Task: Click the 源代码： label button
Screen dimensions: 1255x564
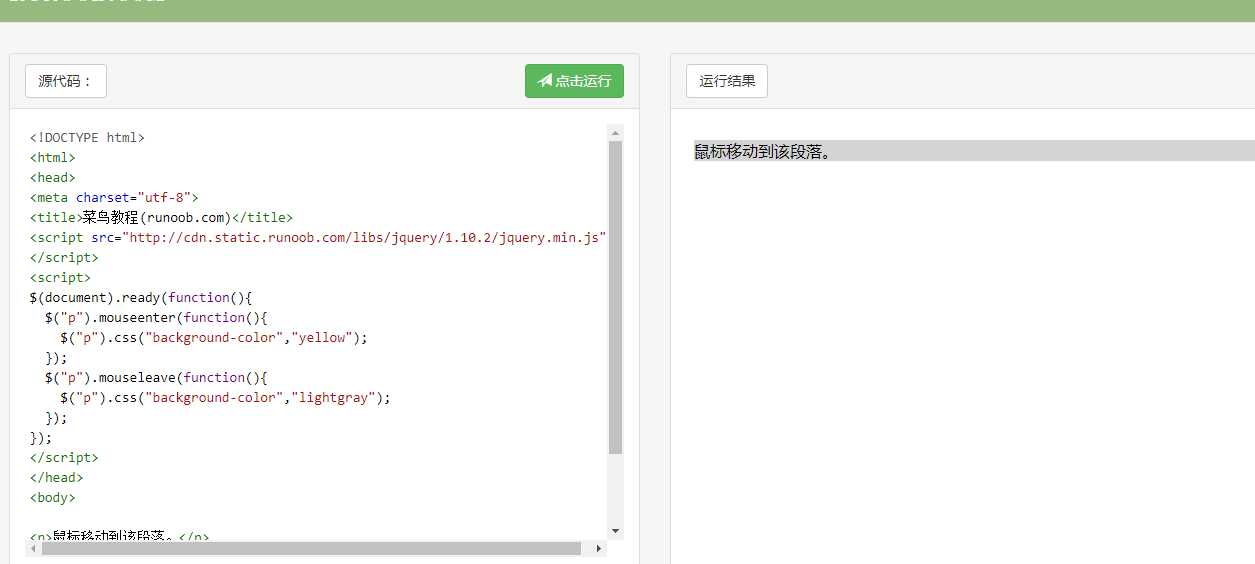Action: tap(66, 81)
